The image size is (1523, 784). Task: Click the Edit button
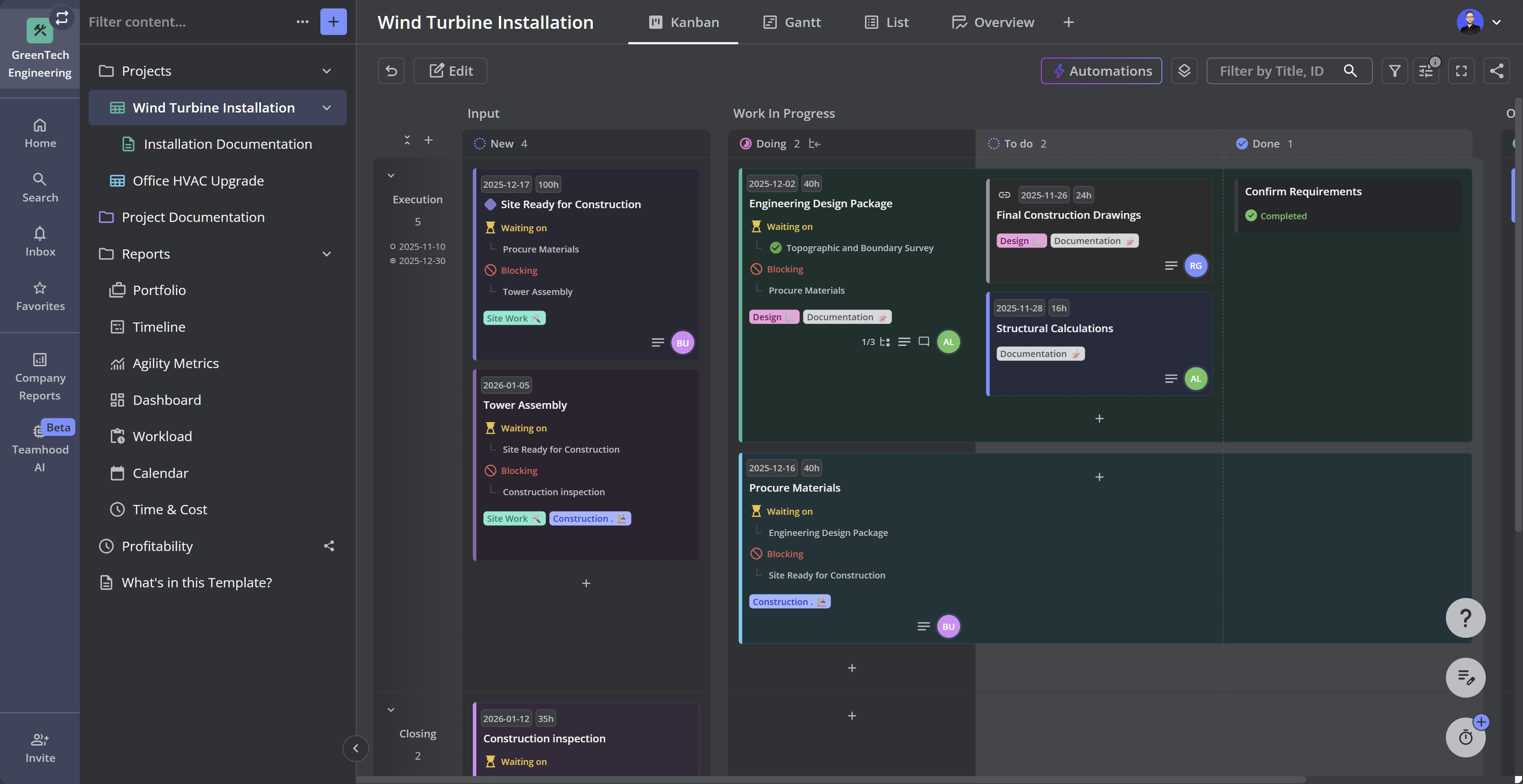click(450, 70)
